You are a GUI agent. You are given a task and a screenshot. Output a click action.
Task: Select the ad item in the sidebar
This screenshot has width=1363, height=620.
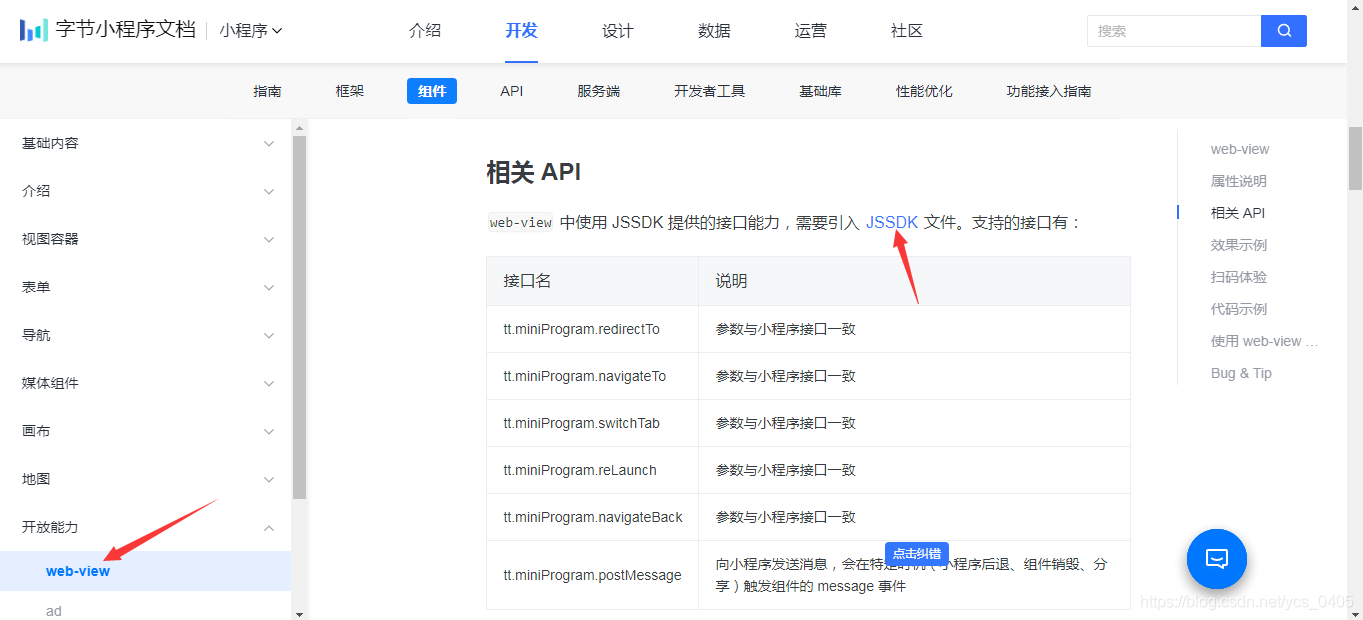pos(53,610)
